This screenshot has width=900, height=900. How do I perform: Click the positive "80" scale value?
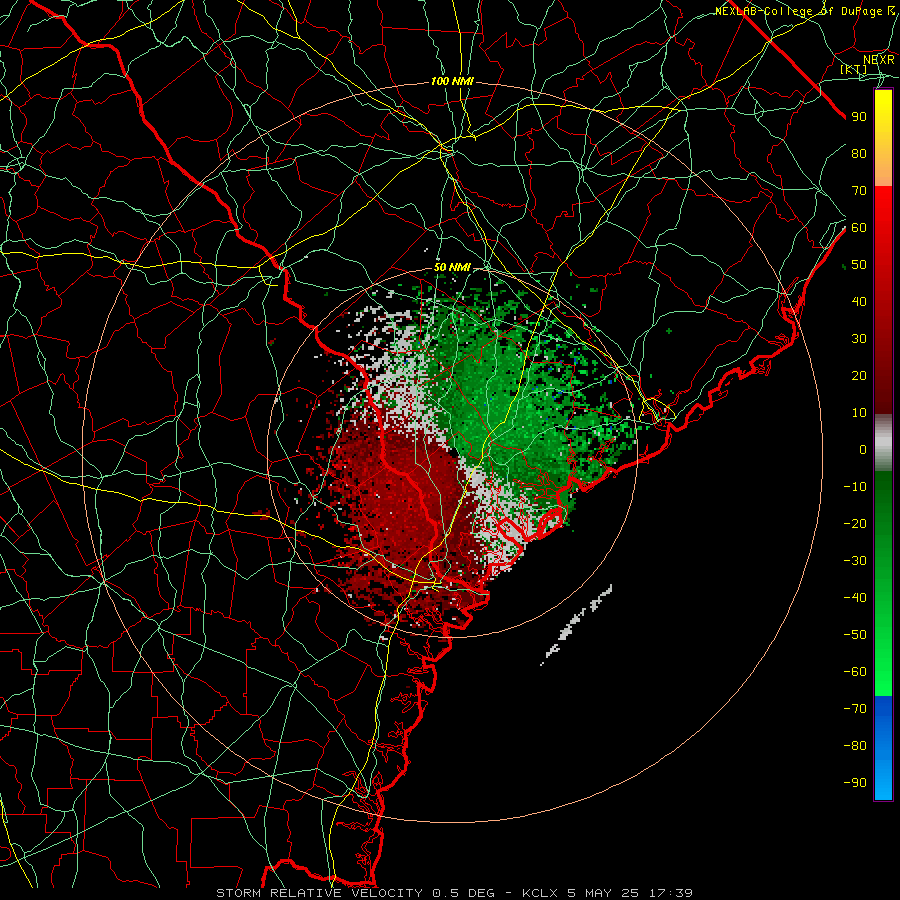(859, 154)
